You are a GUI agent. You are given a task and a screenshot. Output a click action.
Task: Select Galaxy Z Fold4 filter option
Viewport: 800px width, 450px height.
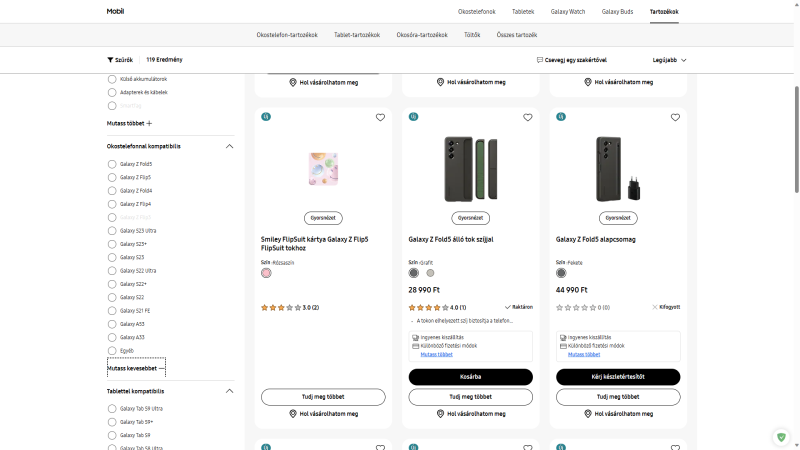[x=112, y=191]
